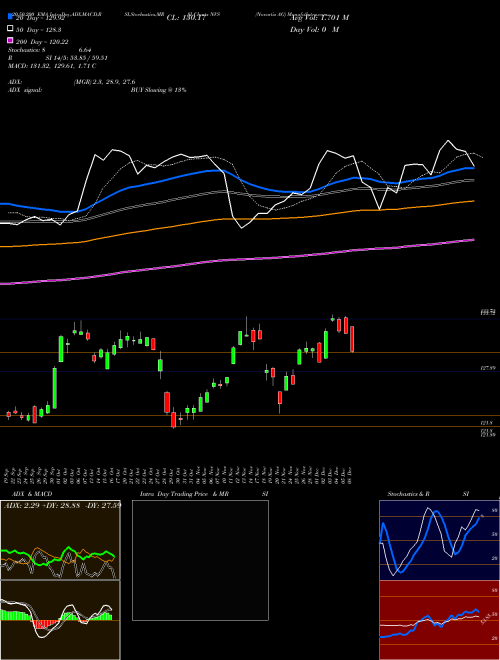Click the rotated date labels under the candlesticks
This screenshot has width=500, height=660.
[179, 475]
